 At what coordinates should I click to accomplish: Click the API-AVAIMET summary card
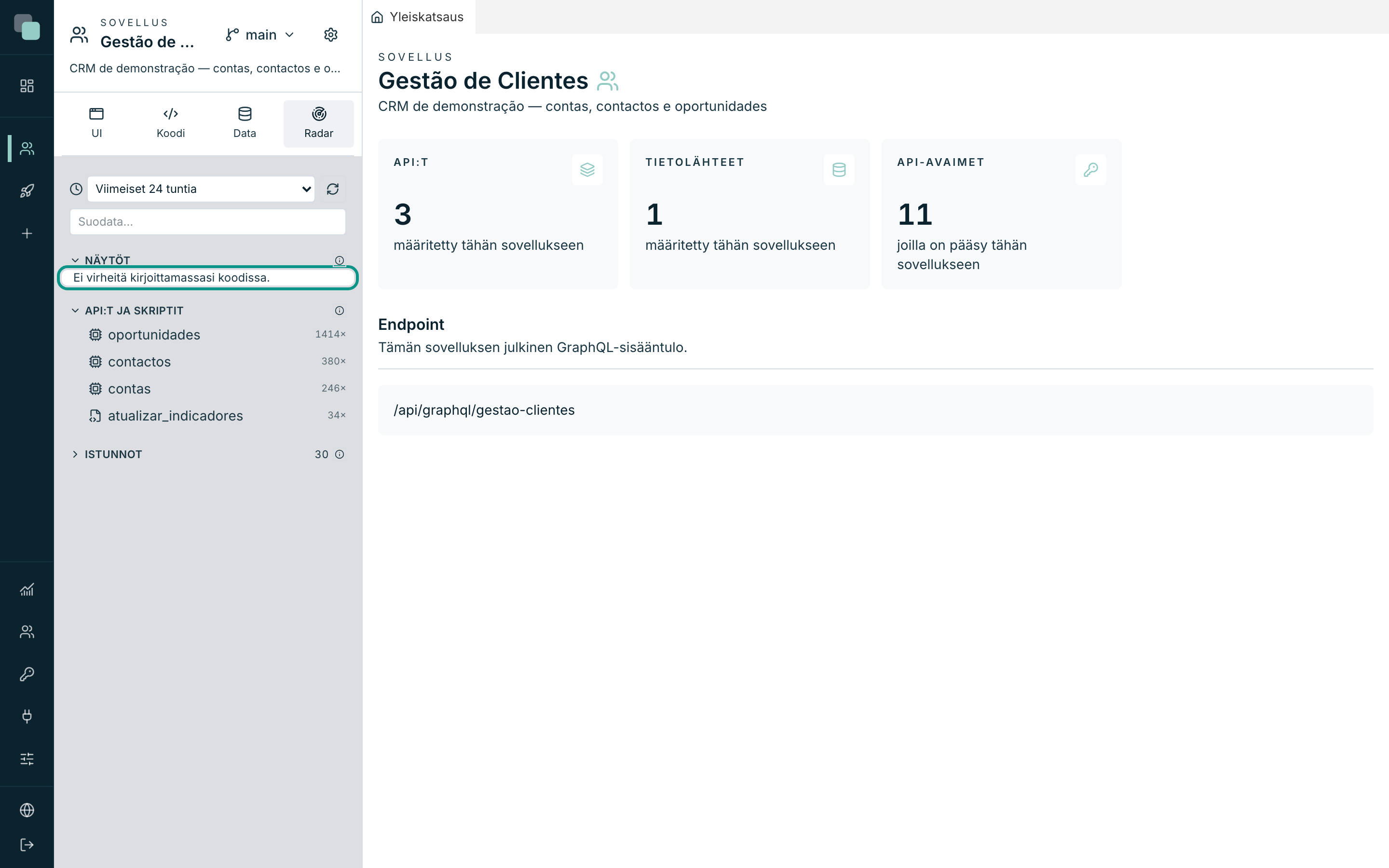(x=1002, y=214)
